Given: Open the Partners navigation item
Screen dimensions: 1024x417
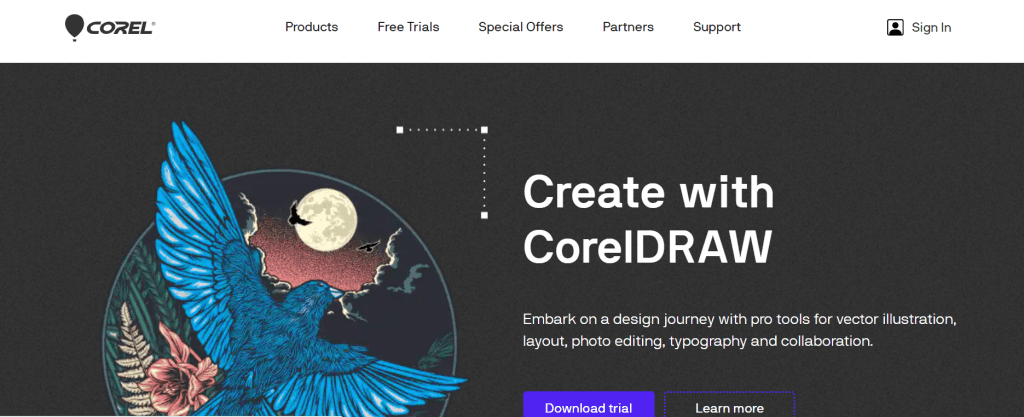Looking at the screenshot, I should point(628,27).
